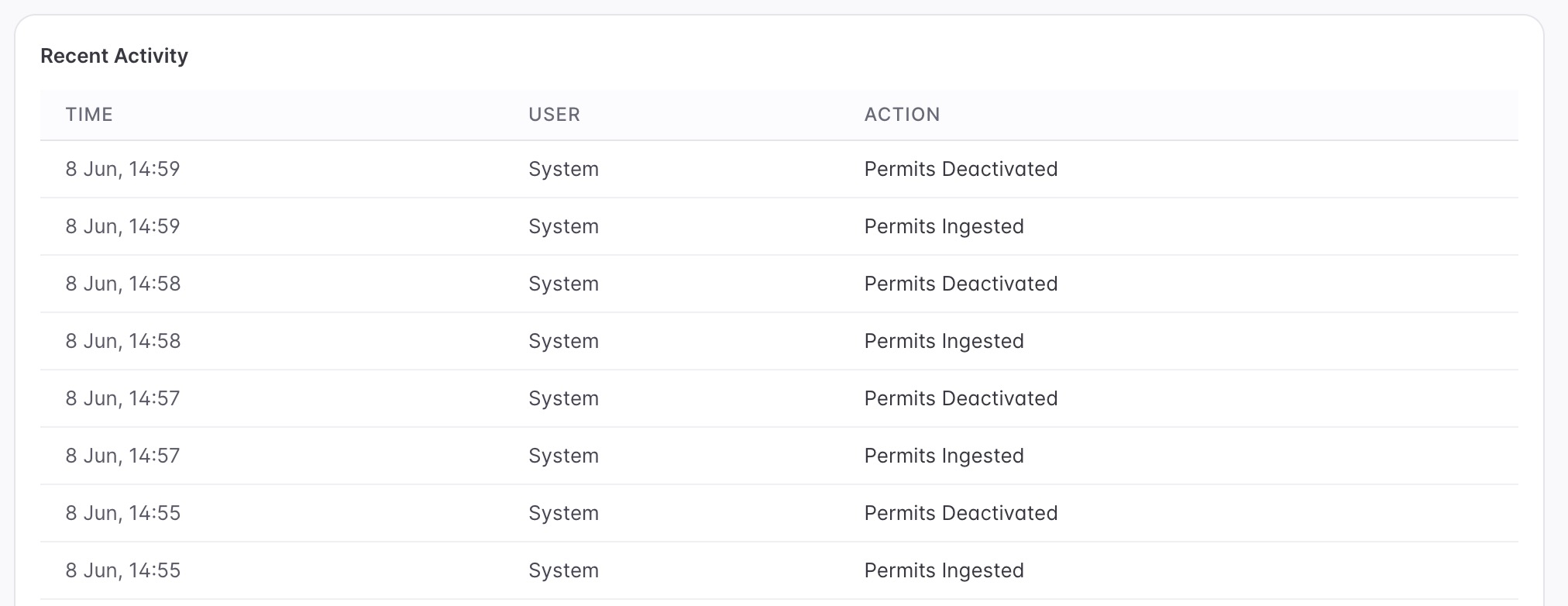Click System user in 14:55 Permits Deactivated row
This screenshot has height=606, width=1568.
pyautogui.click(x=563, y=513)
